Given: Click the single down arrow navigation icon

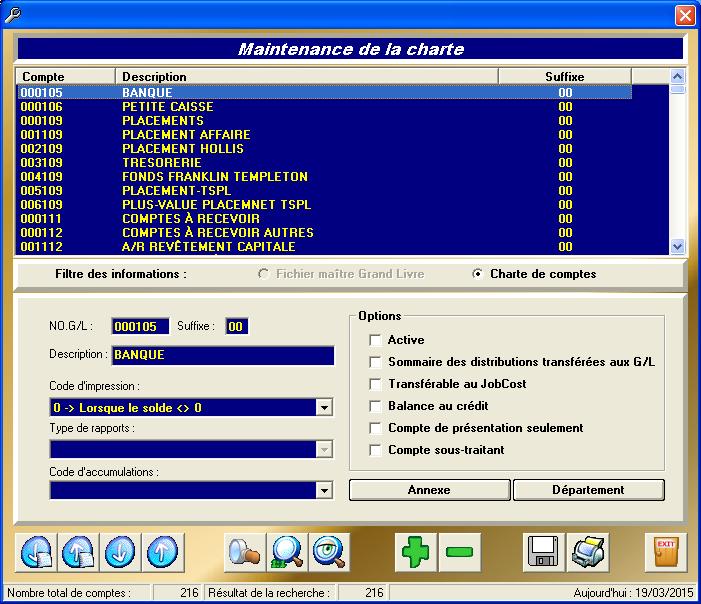Looking at the screenshot, I should 119,551.
